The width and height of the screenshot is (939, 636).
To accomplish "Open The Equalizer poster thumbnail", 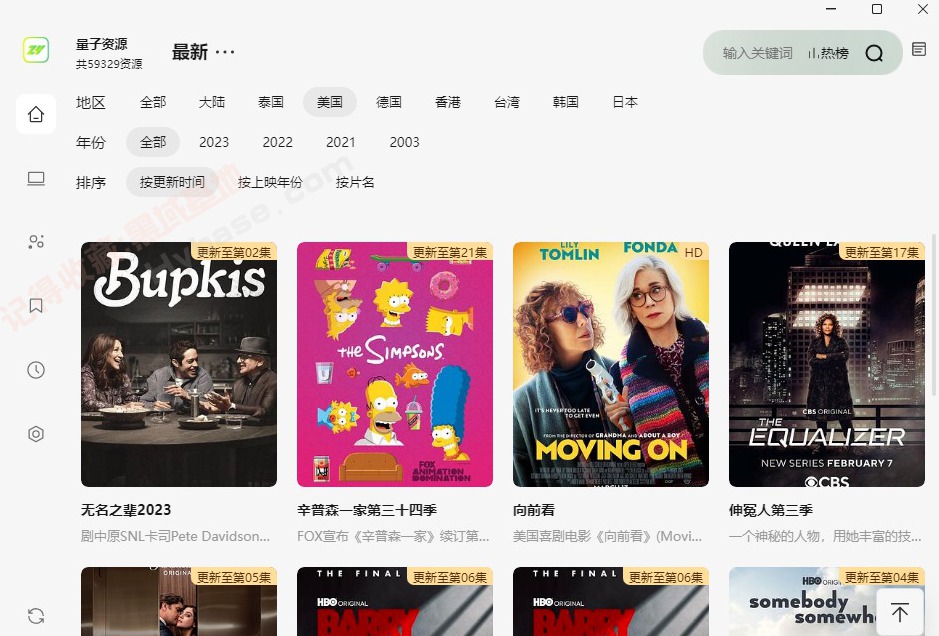I will coord(827,364).
